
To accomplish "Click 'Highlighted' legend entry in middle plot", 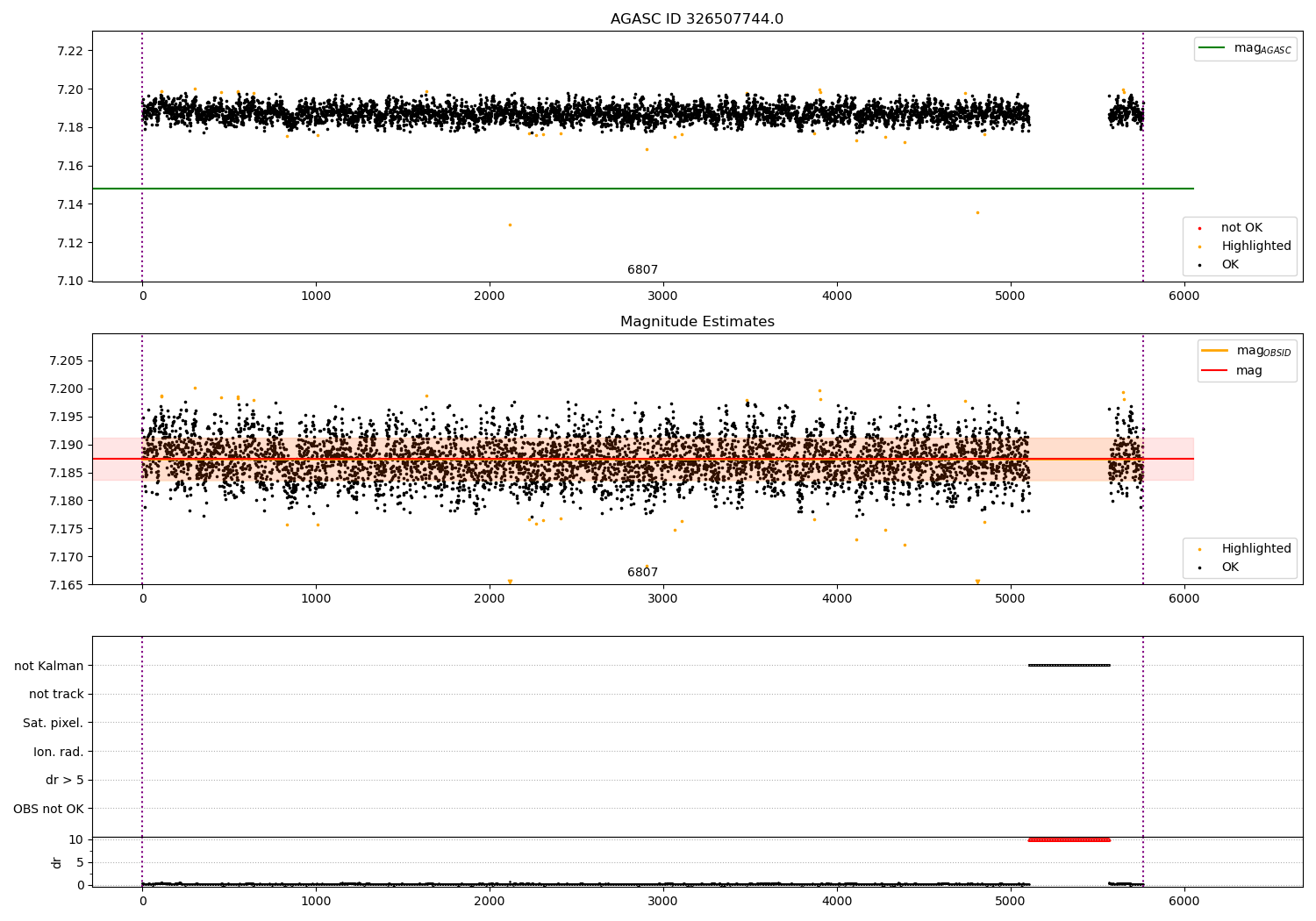I will click(x=1246, y=549).
